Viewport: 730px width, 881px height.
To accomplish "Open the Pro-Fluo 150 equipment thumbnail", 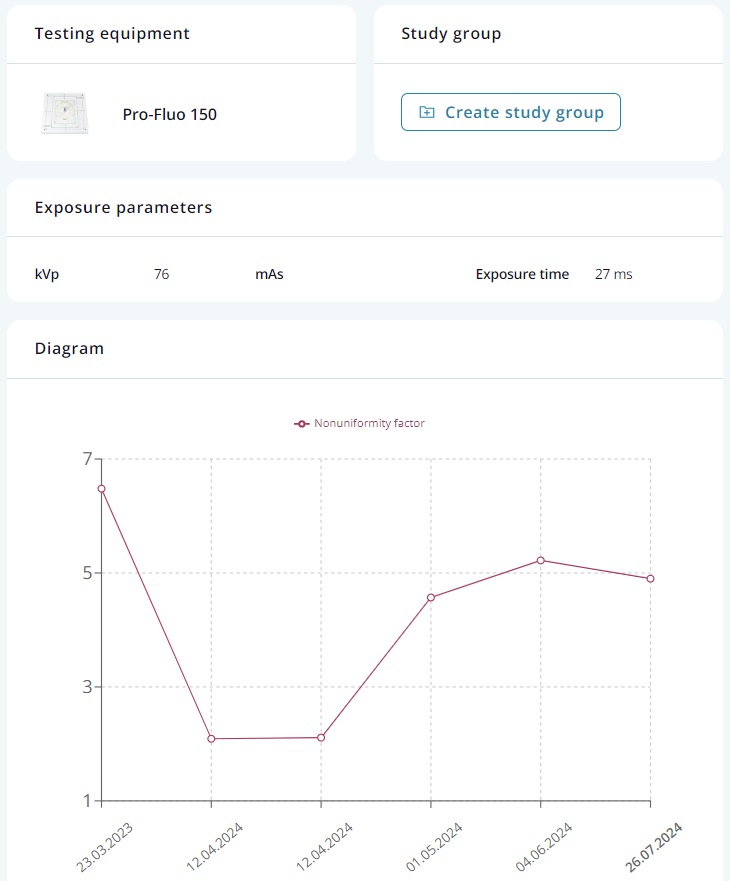I will [x=65, y=113].
